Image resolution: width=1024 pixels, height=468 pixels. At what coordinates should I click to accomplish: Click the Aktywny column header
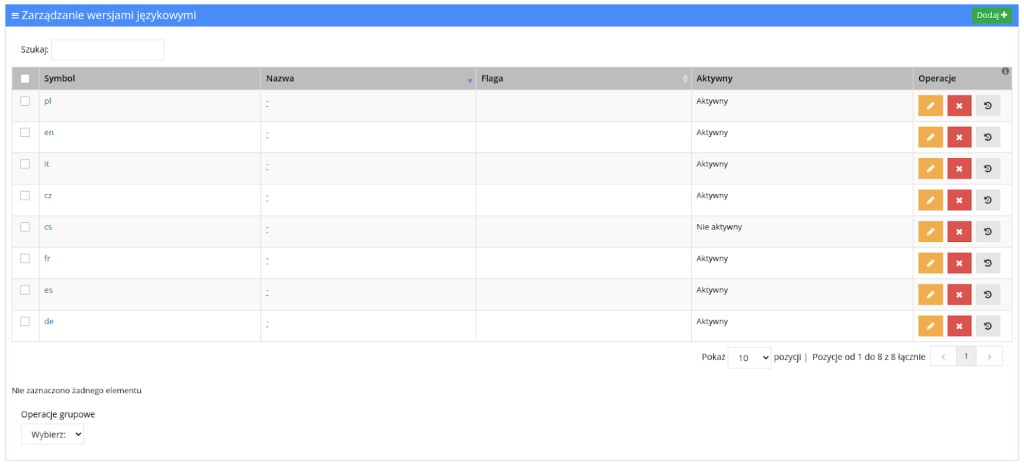click(x=800, y=78)
